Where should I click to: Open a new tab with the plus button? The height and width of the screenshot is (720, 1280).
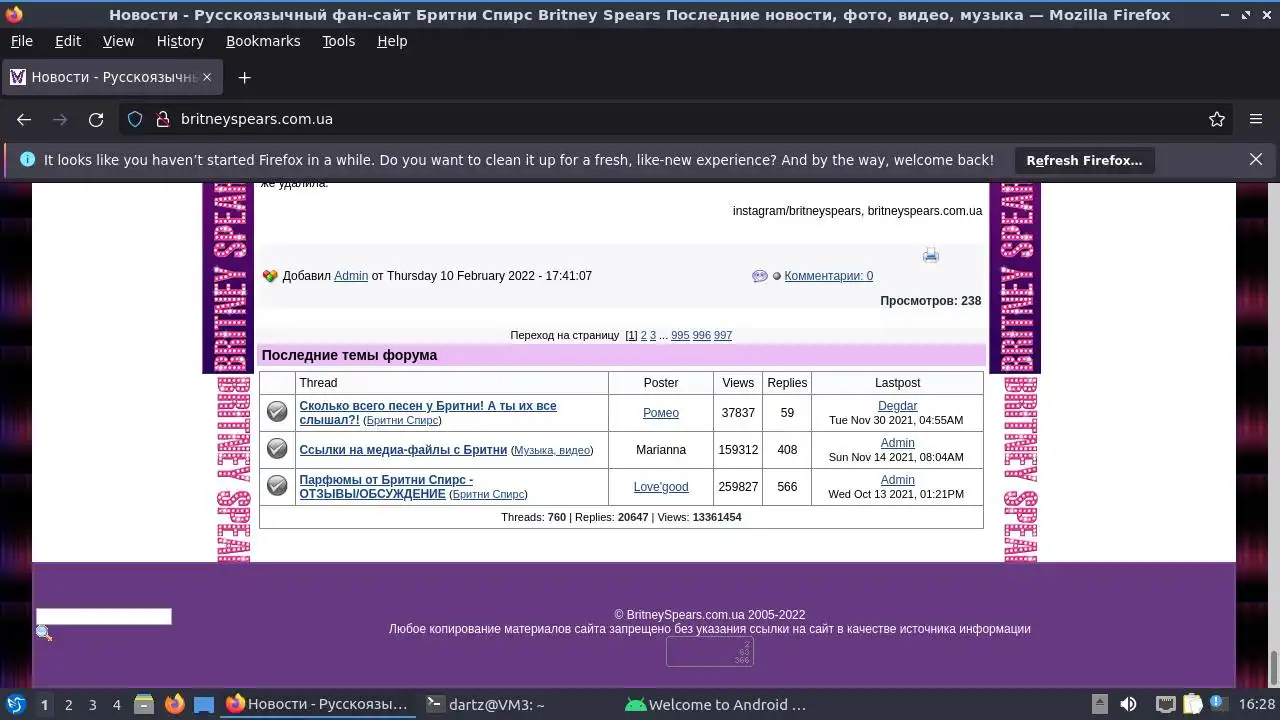click(244, 77)
